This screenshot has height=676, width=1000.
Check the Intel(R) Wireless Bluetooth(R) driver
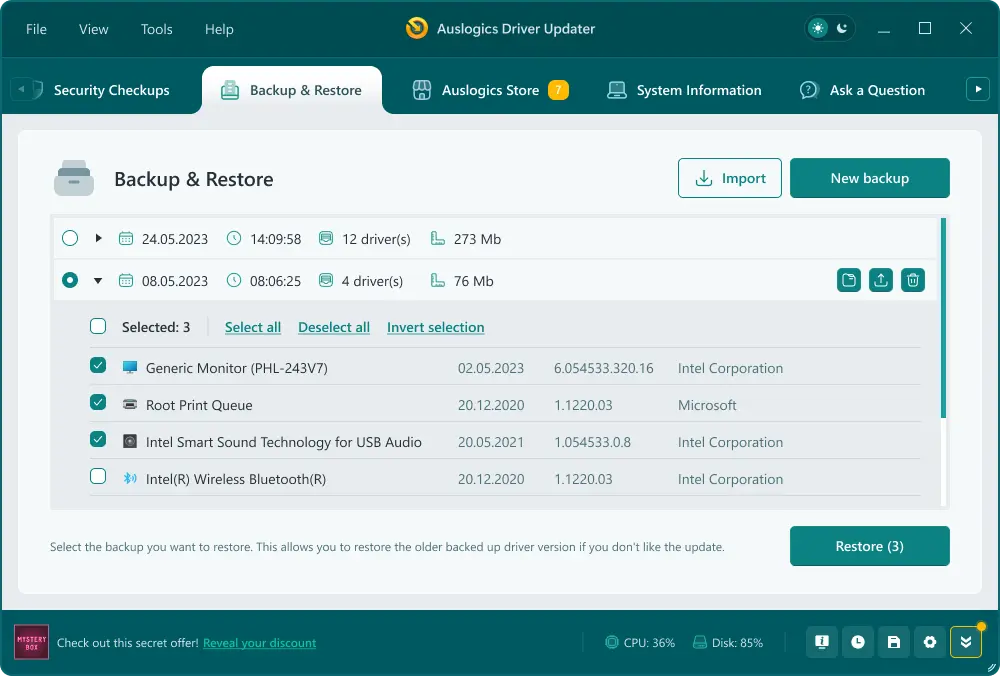point(98,477)
